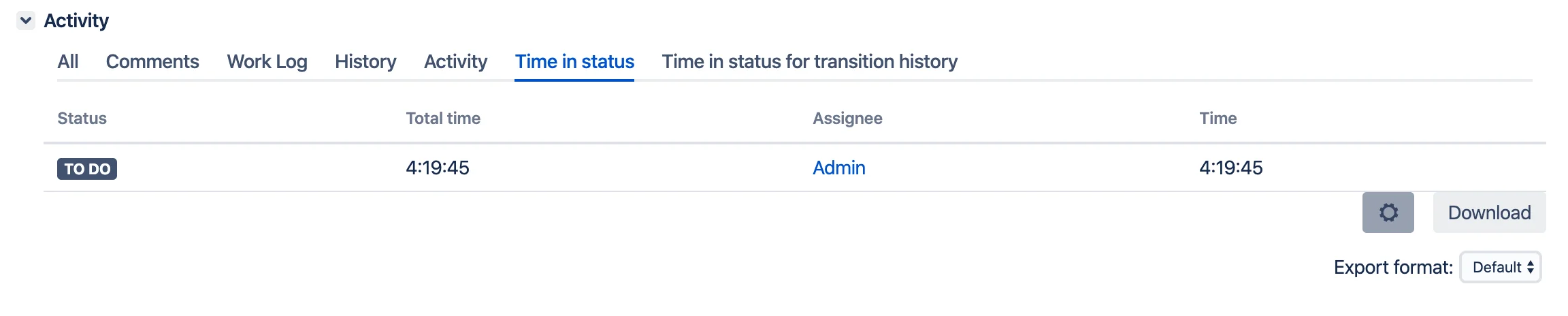This screenshot has width=1568, height=316.
Task: Open the Admin assignee link
Action: pyautogui.click(x=839, y=168)
